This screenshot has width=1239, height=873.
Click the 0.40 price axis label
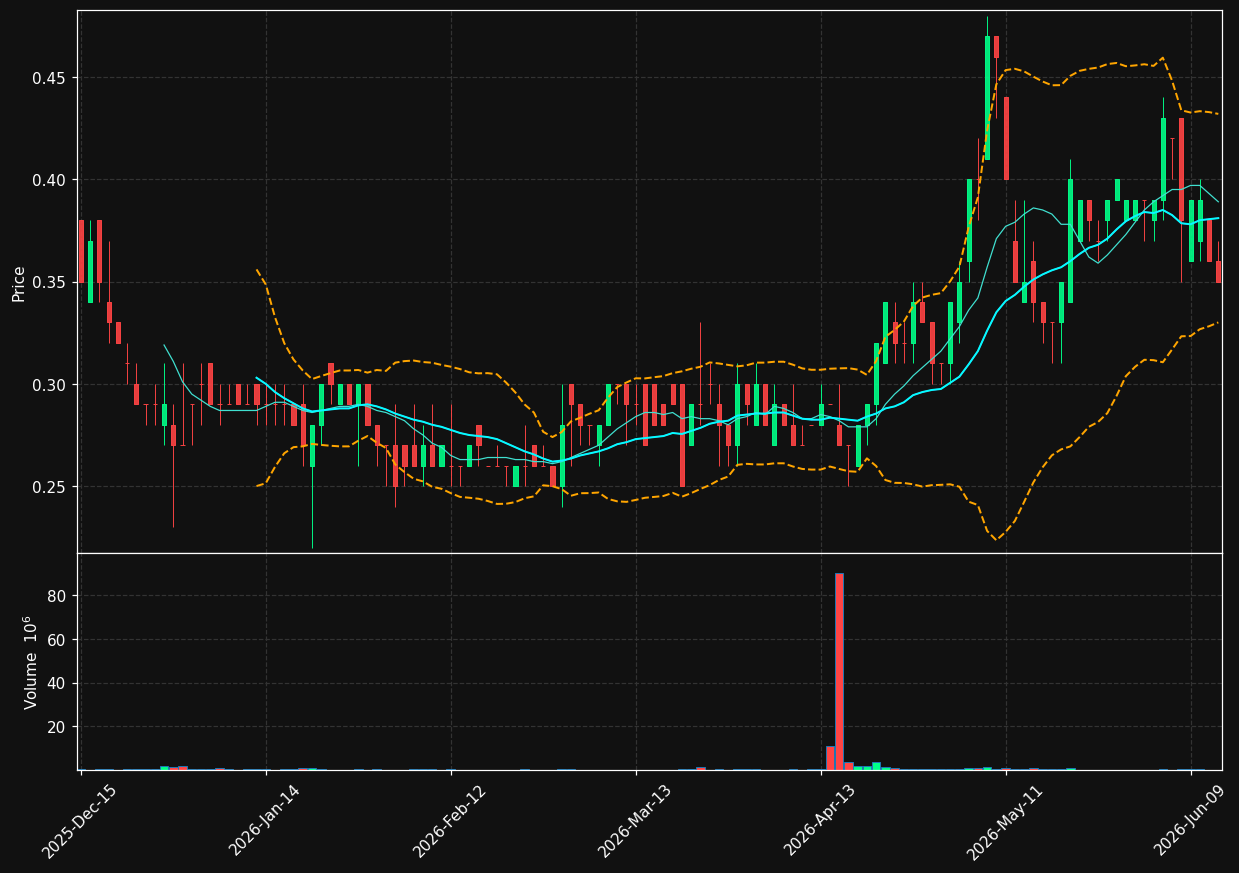50,180
